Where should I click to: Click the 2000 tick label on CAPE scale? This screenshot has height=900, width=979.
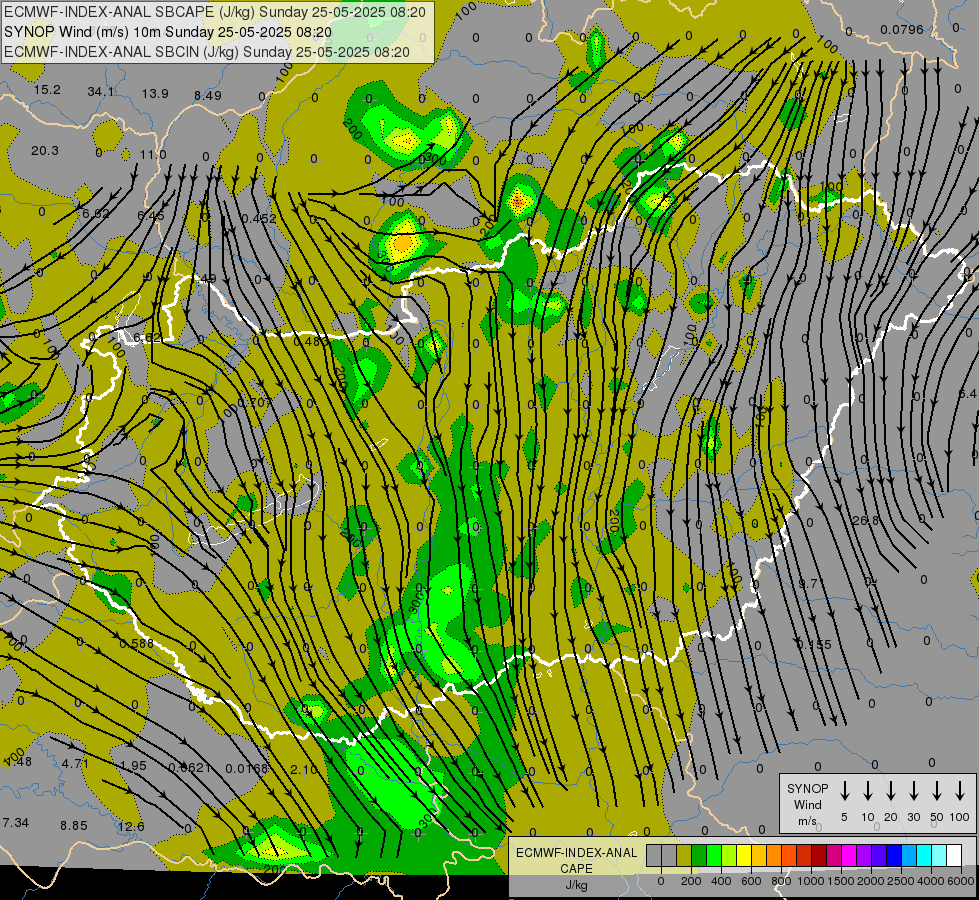pos(870,881)
